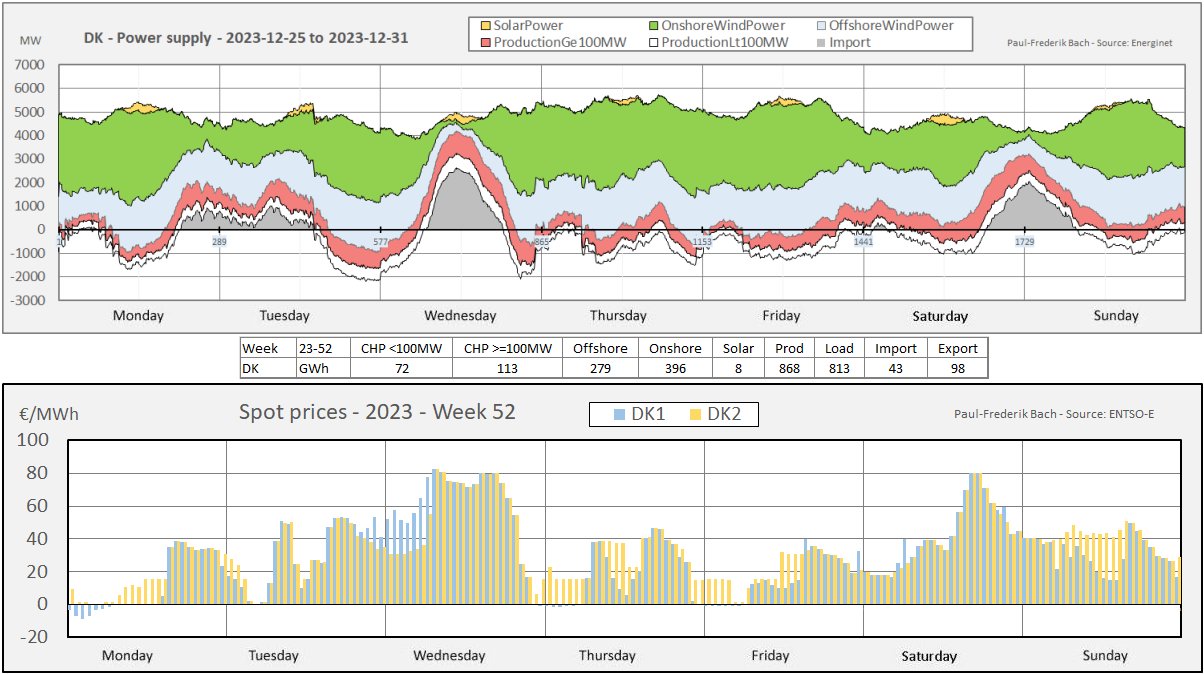Click the 1729 hour marker on the axis
This screenshot has width=1204, height=674.
(1024, 242)
